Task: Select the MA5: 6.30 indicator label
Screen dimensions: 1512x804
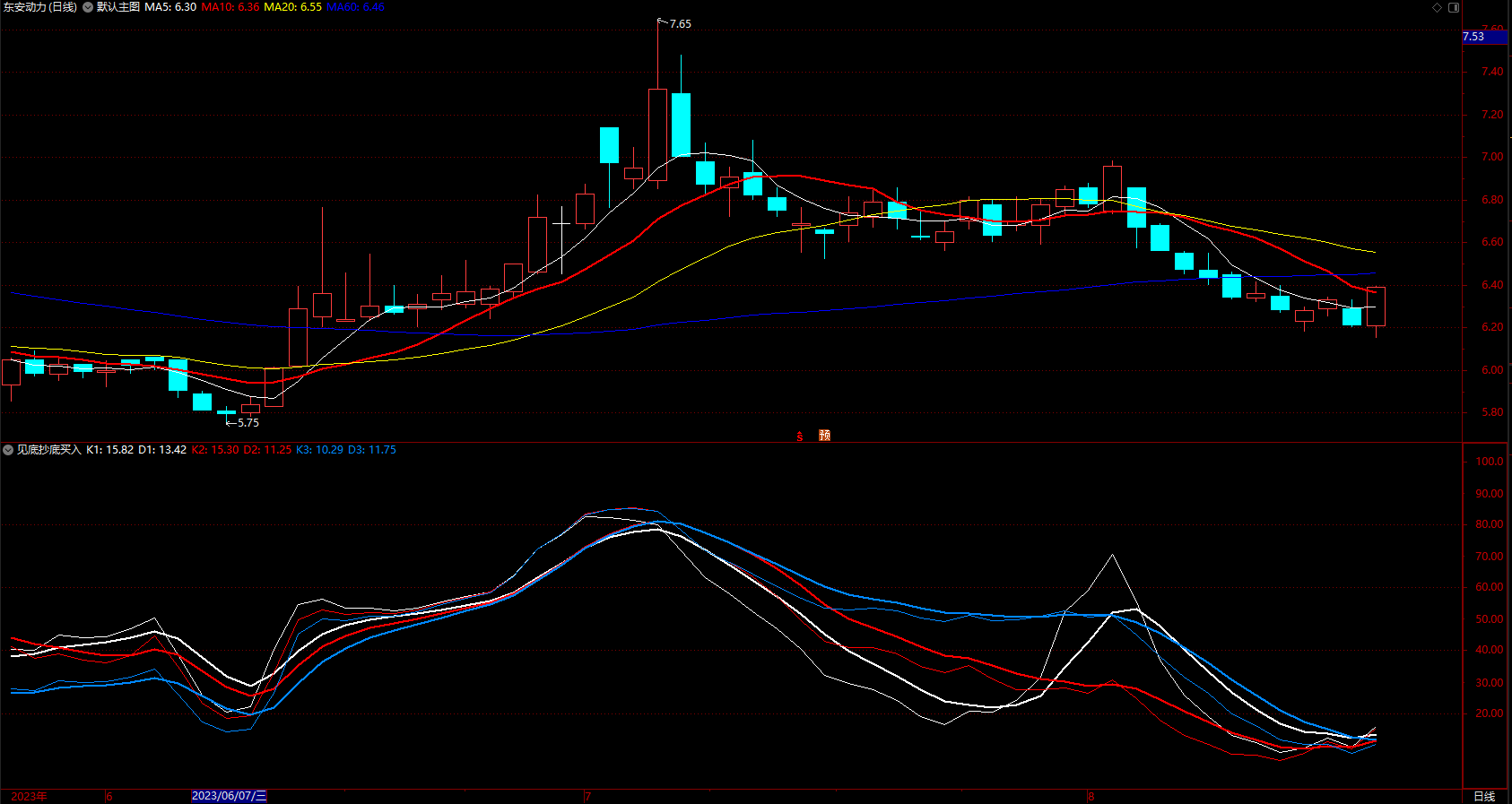Action: [x=170, y=7]
